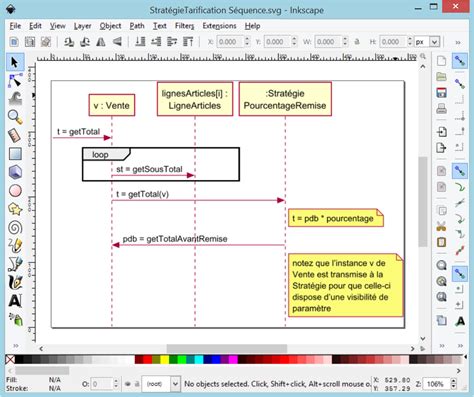The width and height of the screenshot is (474, 397).
Task: Select the Calligraphy tool
Action: tap(15, 282)
